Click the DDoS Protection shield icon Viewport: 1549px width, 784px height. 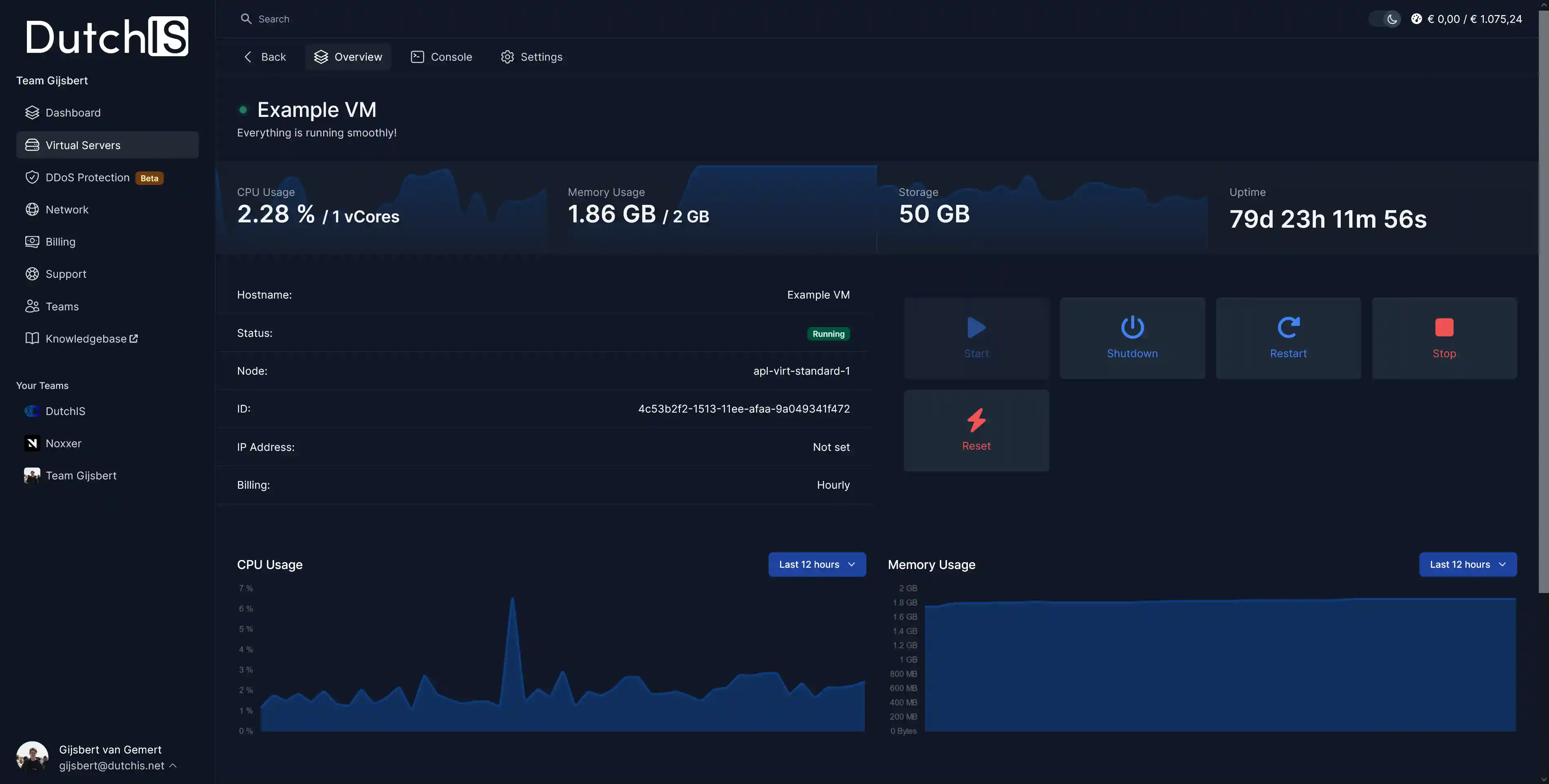(x=32, y=177)
